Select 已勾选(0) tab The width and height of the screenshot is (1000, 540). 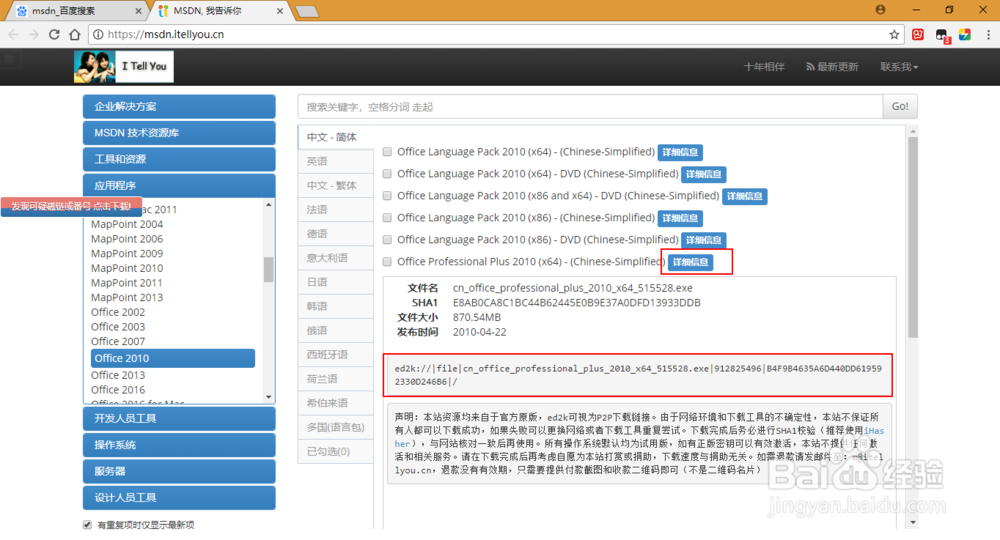point(335,451)
